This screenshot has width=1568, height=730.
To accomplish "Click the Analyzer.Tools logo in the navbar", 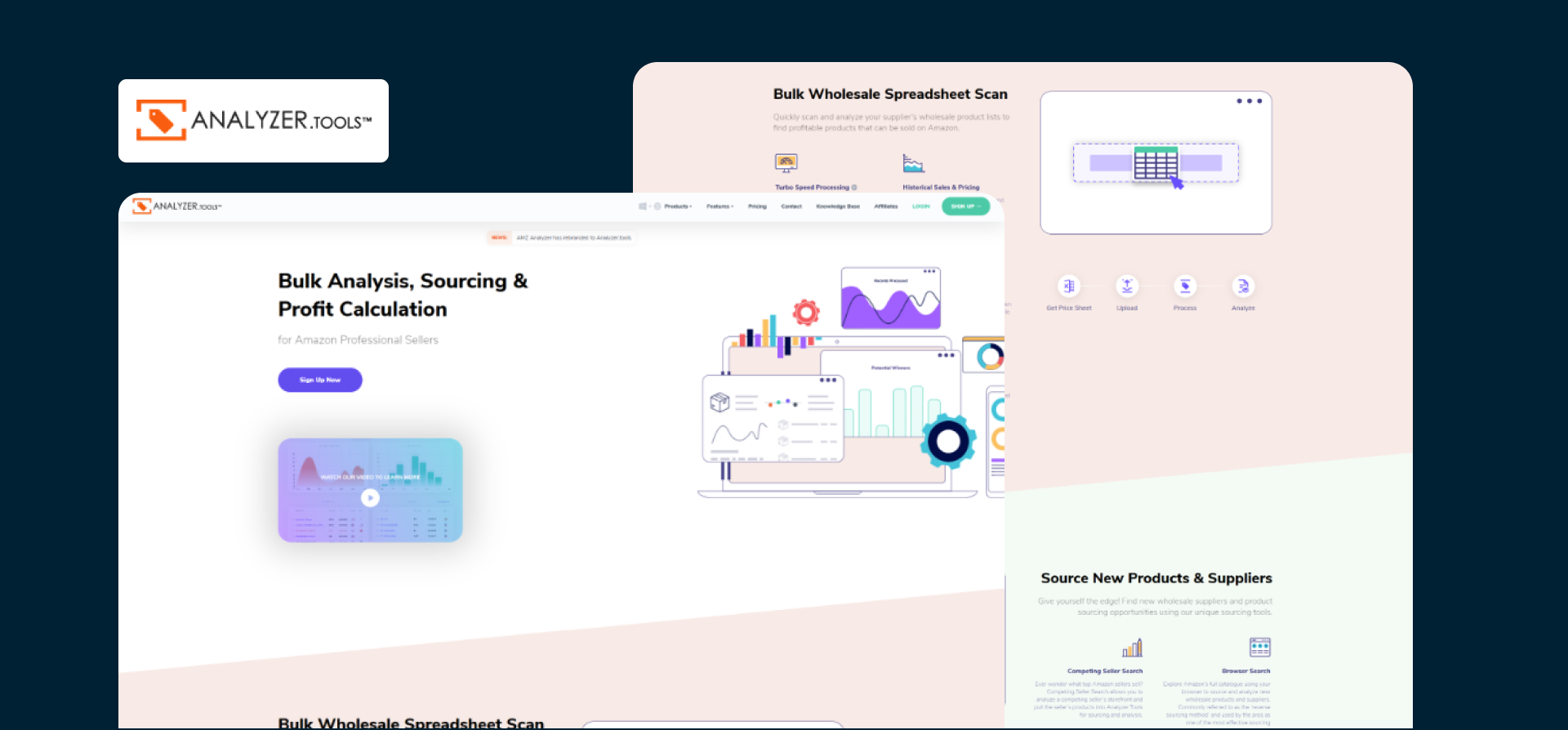I will (177, 206).
